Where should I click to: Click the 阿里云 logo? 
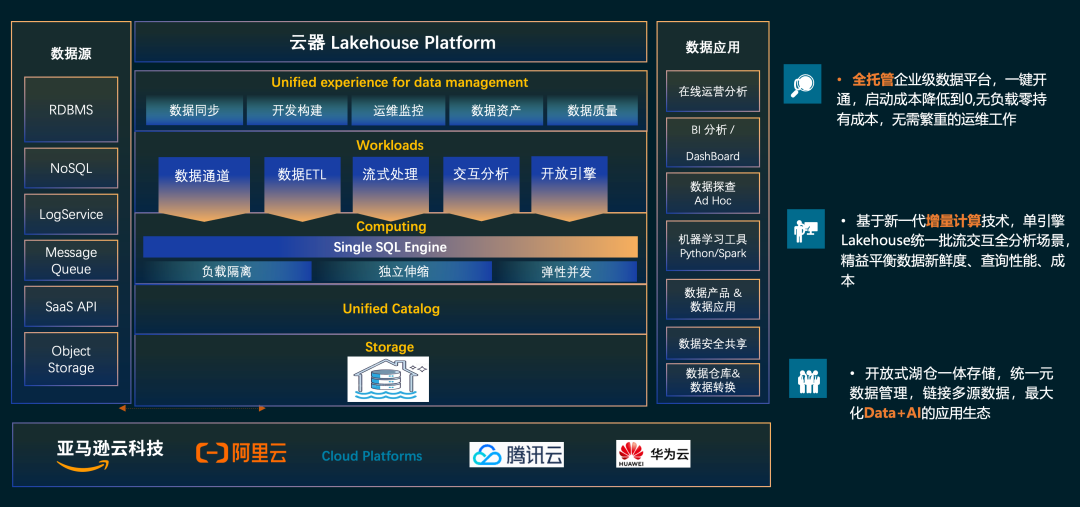pyautogui.click(x=241, y=453)
